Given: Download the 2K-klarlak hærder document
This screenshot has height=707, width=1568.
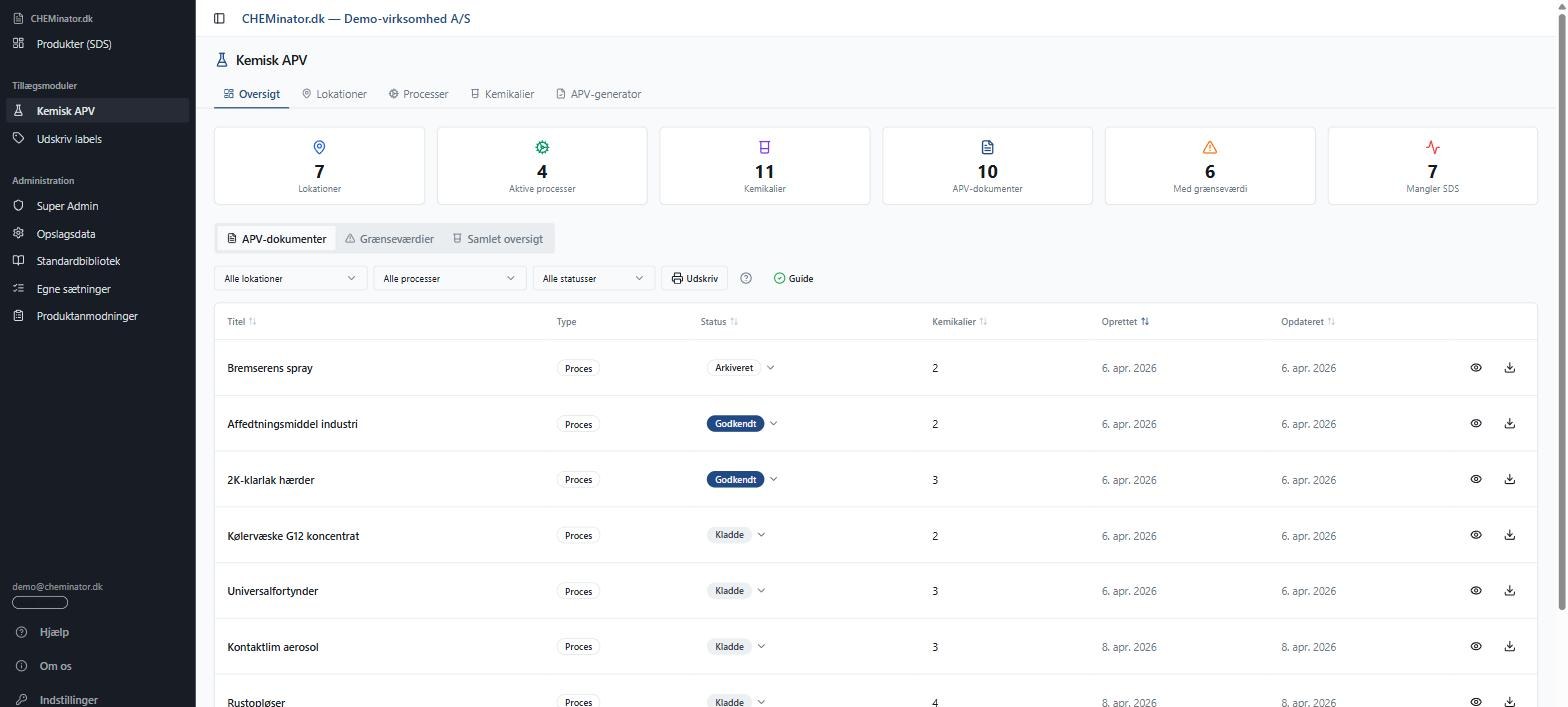Looking at the screenshot, I should click(x=1510, y=480).
